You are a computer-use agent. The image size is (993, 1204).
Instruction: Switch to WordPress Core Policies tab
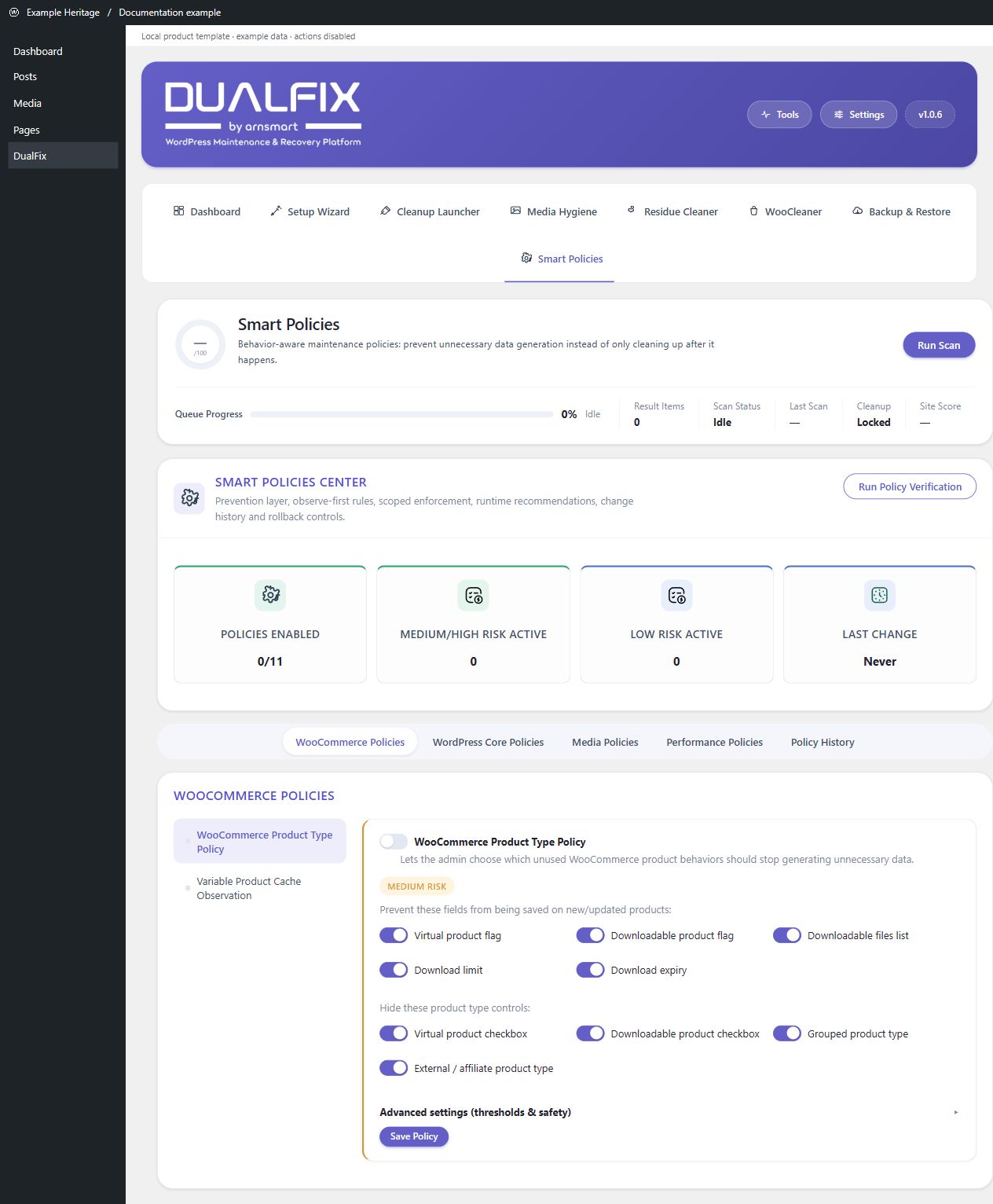[488, 742]
